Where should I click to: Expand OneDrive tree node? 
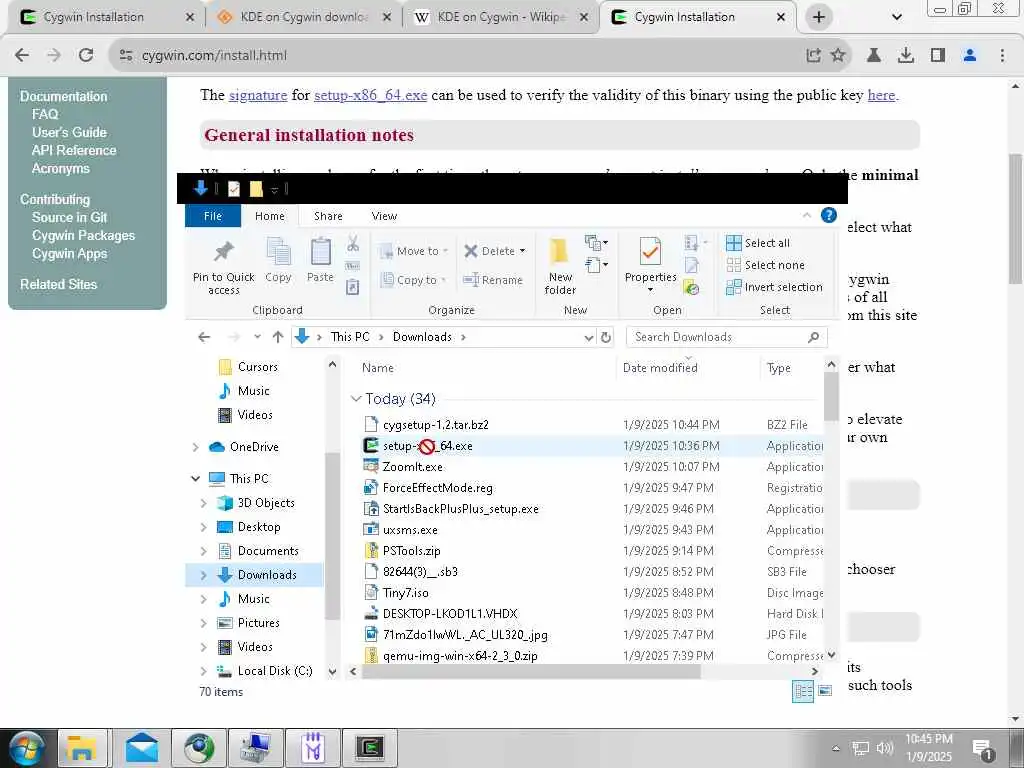pyautogui.click(x=195, y=447)
